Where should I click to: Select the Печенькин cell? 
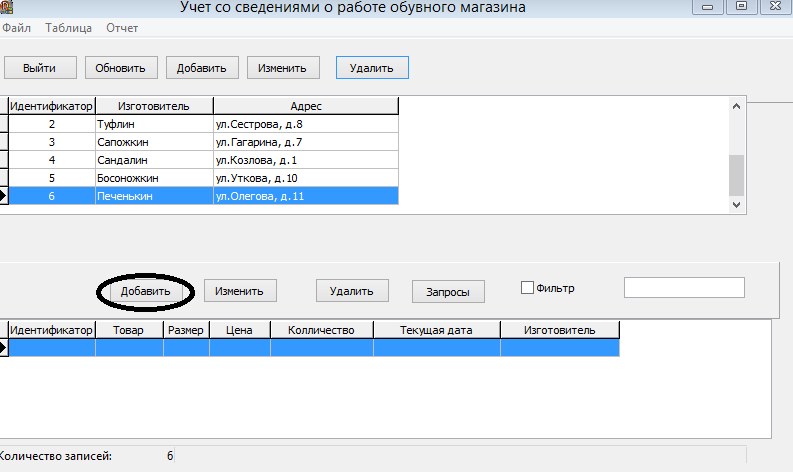coord(154,196)
